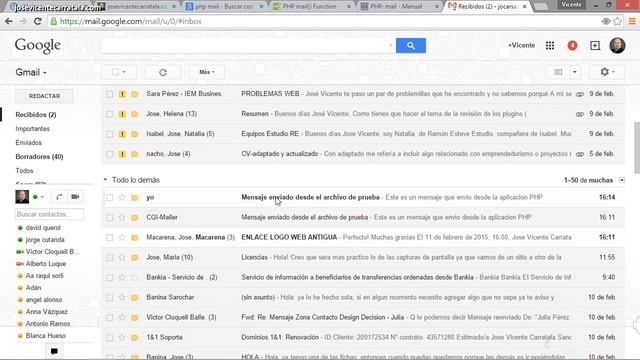
Task: Open the Google apps grid
Action: tap(550, 46)
